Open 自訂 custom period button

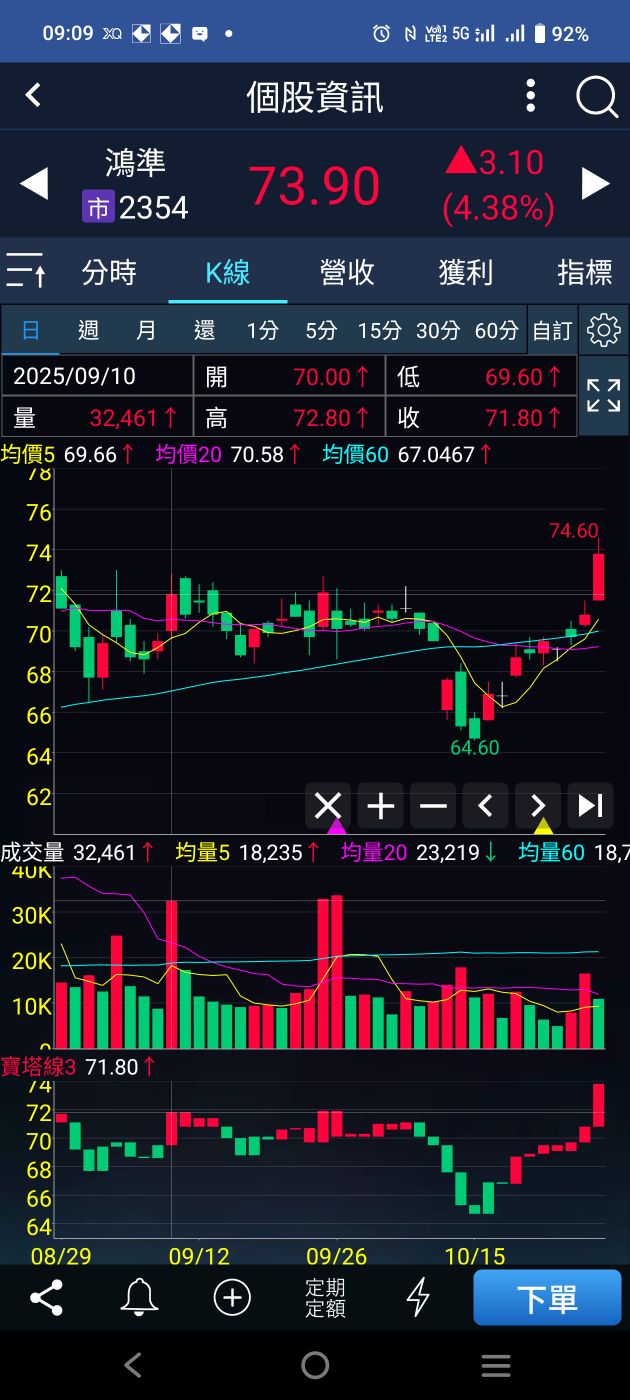552,330
